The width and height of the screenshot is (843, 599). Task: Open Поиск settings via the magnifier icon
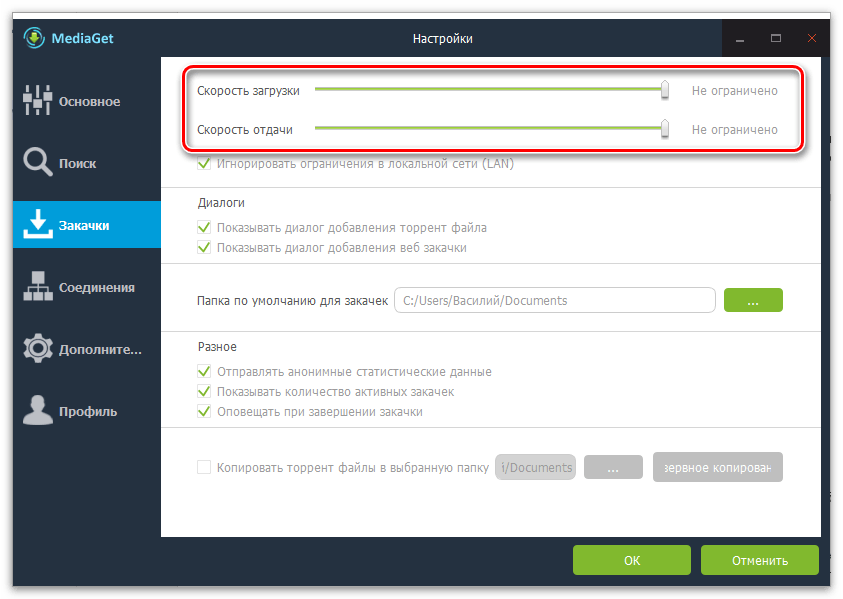click(x=38, y=162)
